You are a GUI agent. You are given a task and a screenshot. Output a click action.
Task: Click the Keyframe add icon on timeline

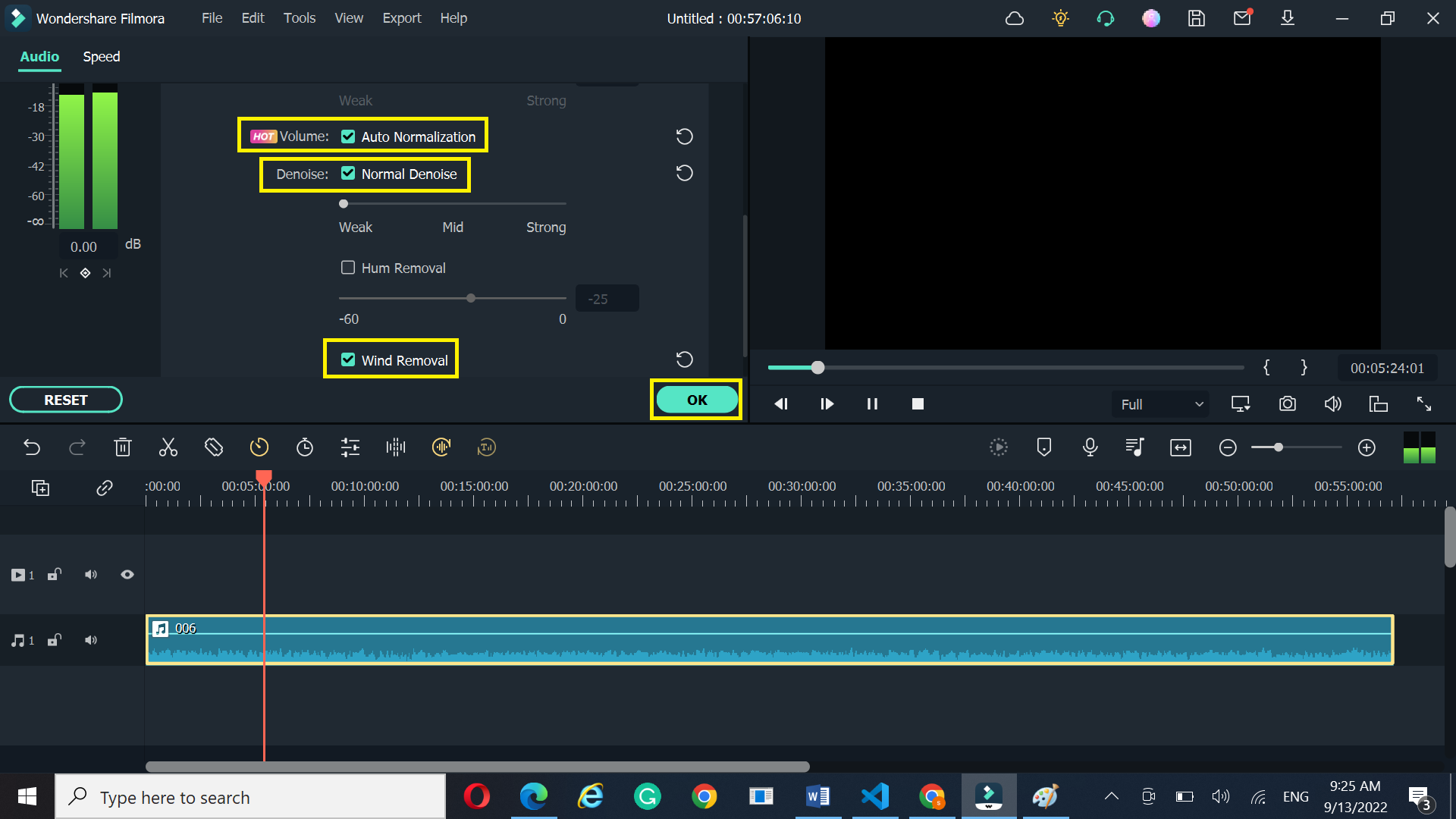[85, 273]
